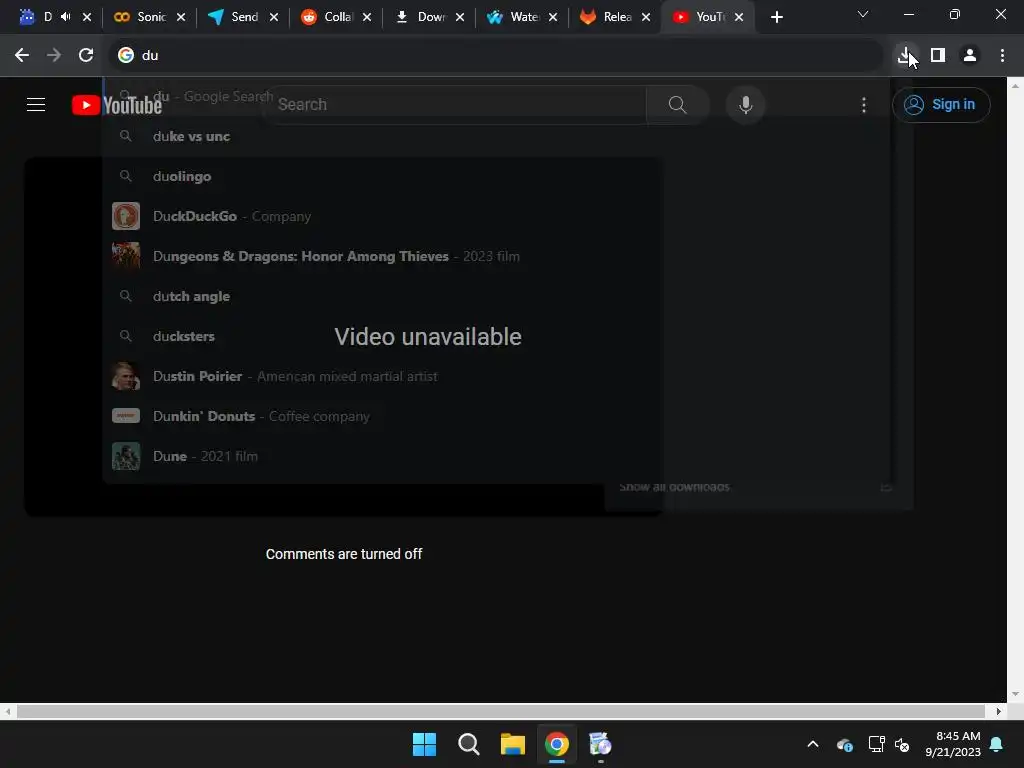
Task: Open the Chrome profile avatar icon
Action: (970, 56)
